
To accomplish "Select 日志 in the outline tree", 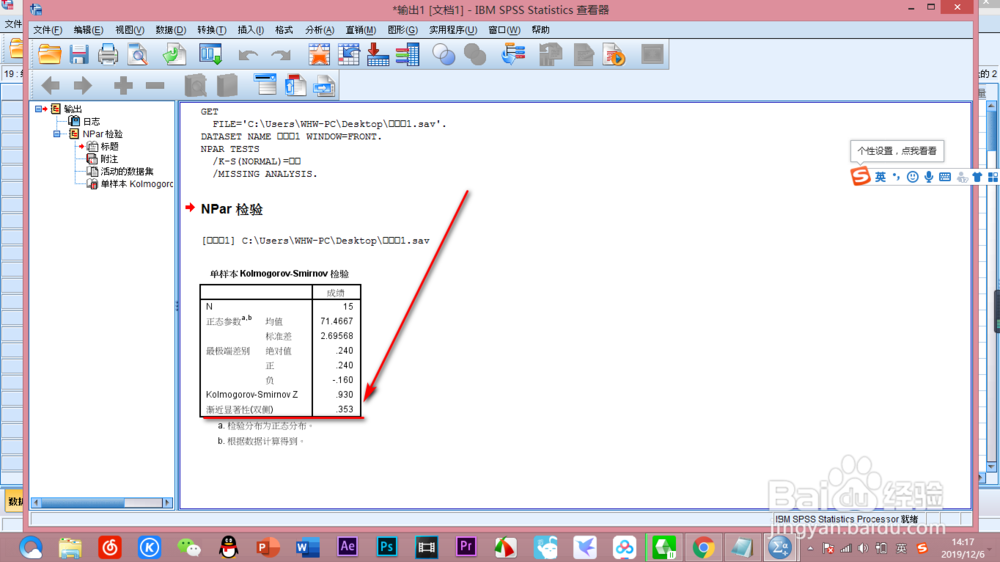I will tap(91, 121).
